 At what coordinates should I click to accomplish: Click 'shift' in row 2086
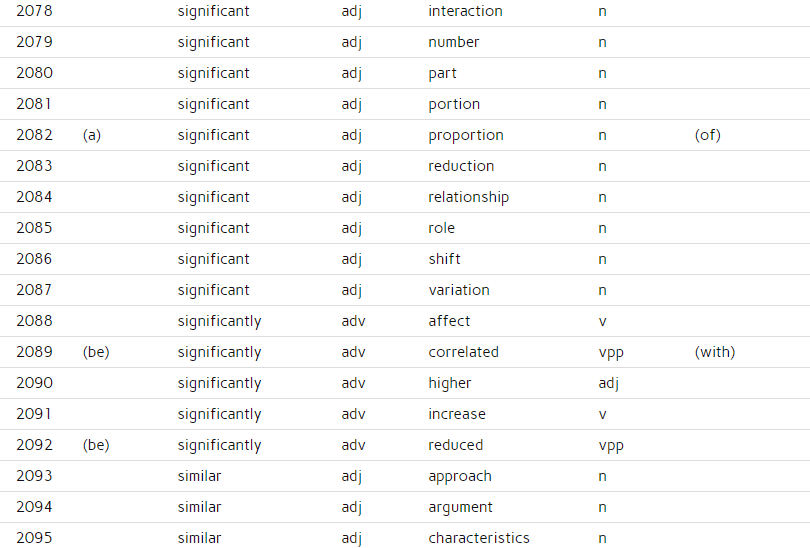[444, 259]
